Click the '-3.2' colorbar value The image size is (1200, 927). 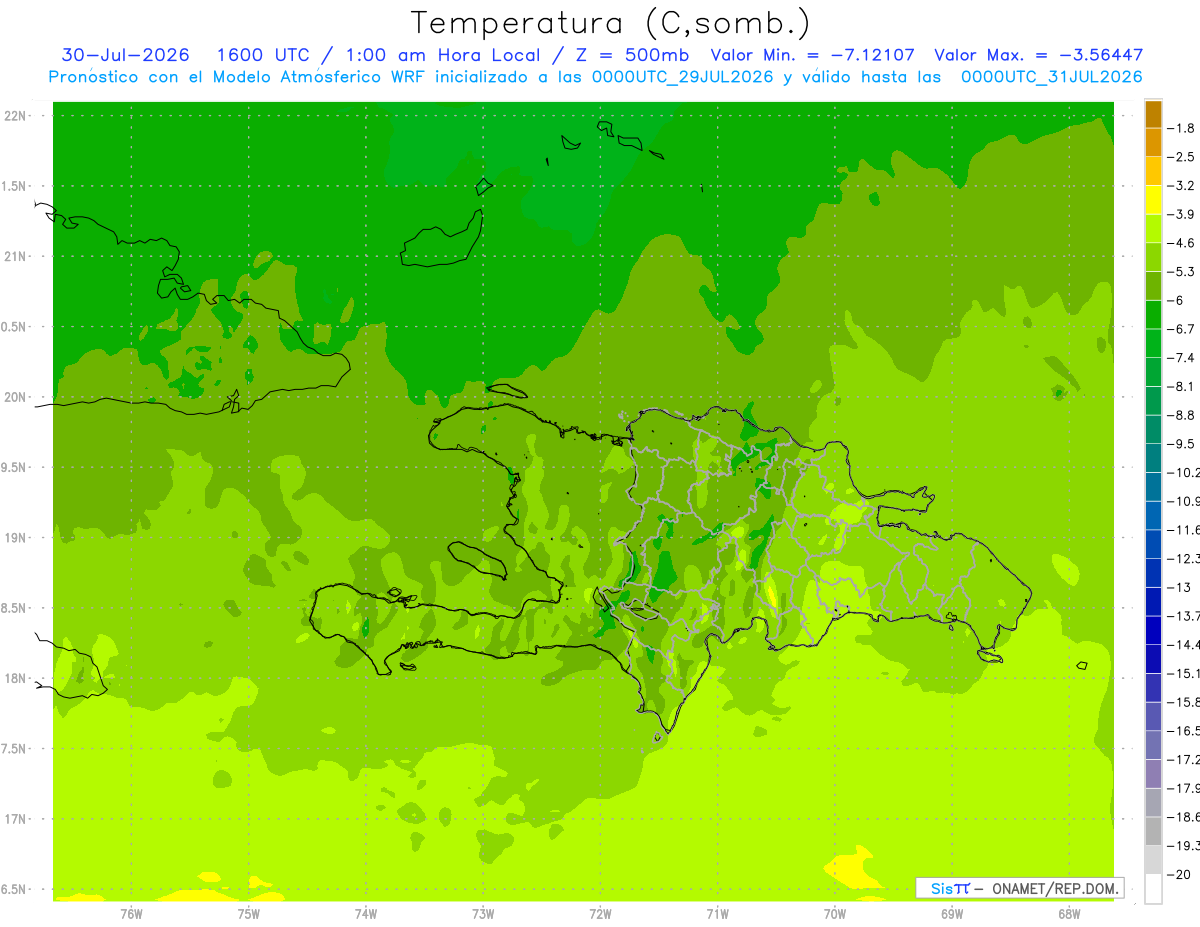pyautogui.click(x=1181, y=186)
